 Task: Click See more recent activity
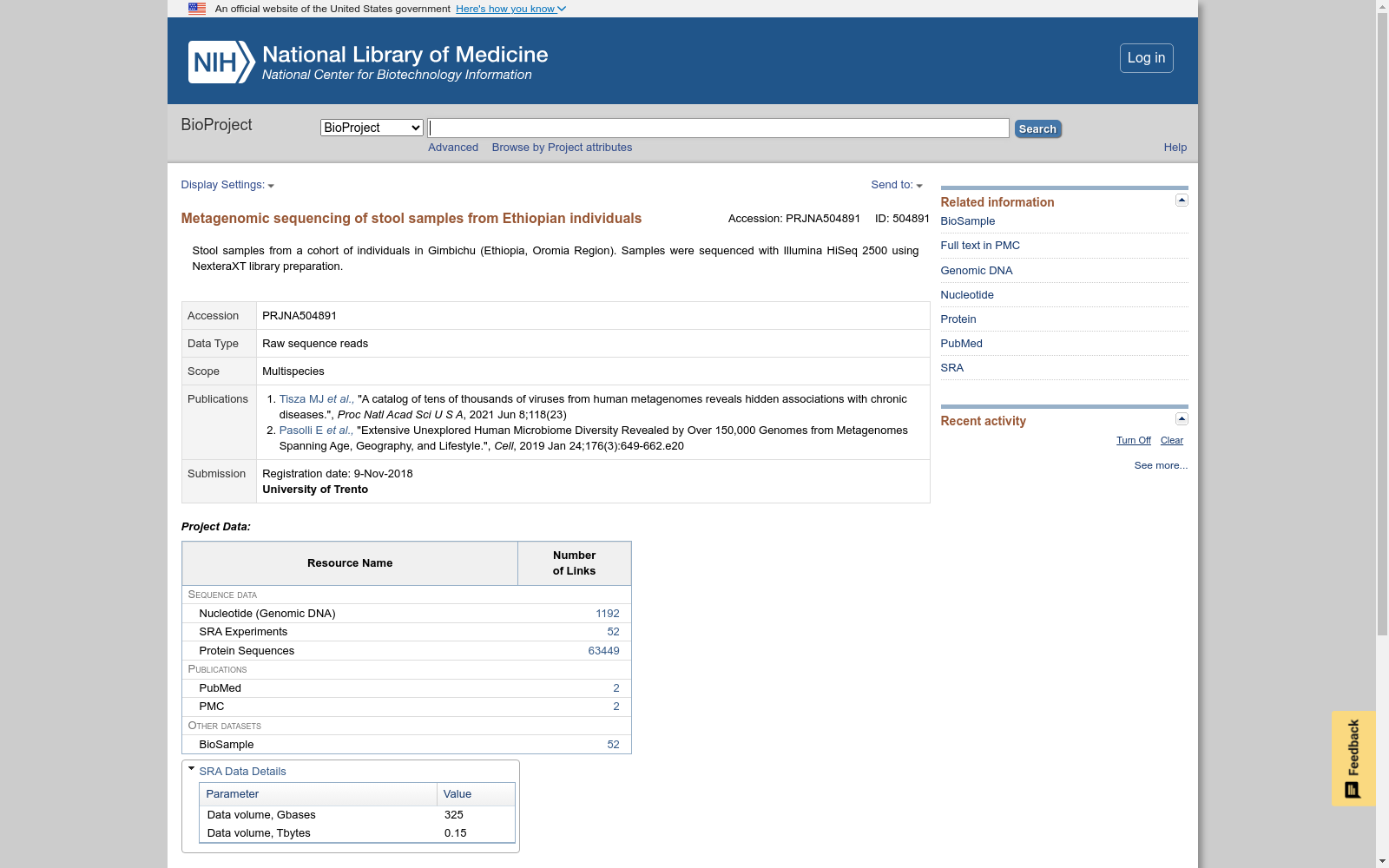(x=1161, y=465)
